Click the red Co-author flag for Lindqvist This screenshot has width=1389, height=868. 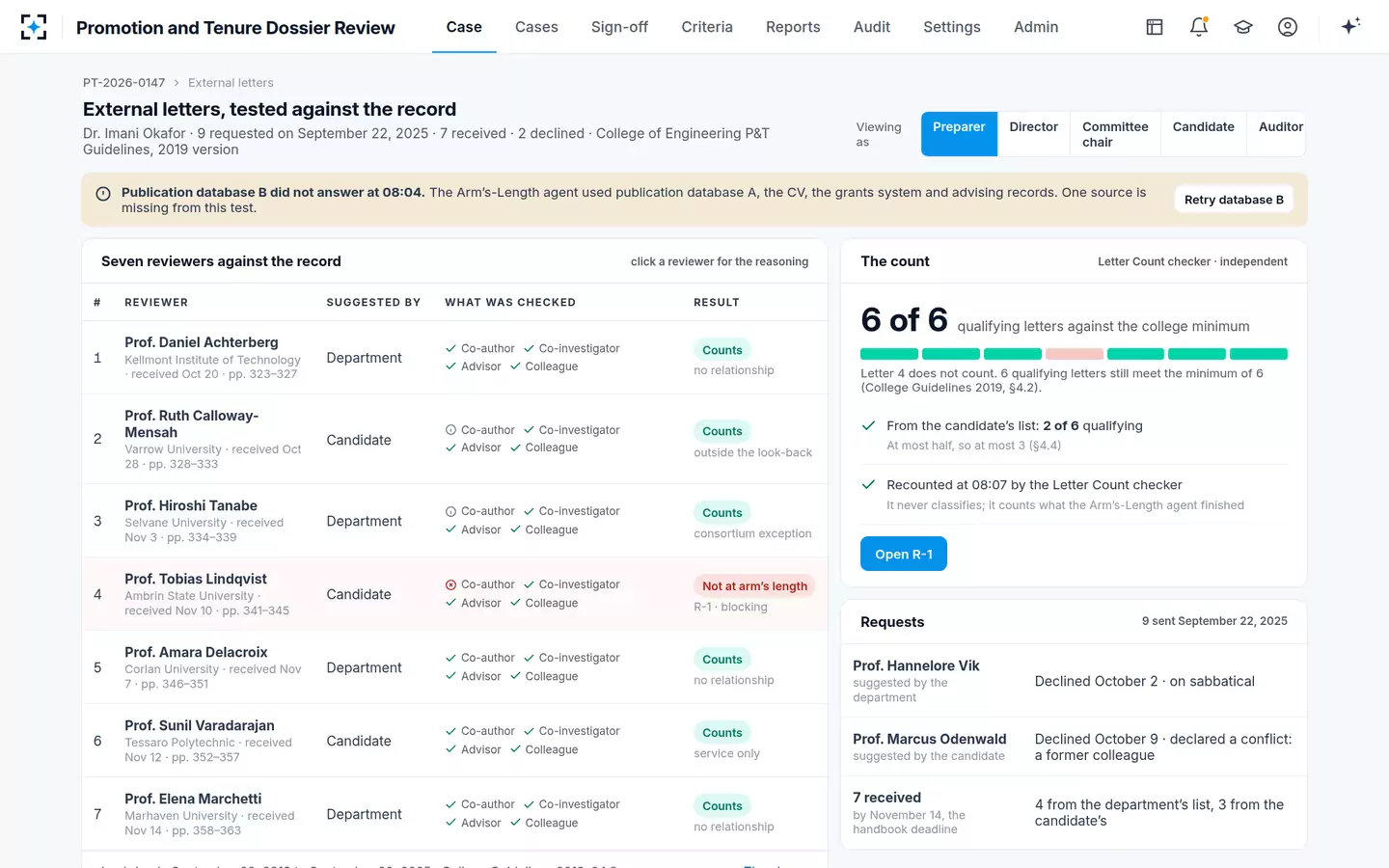click(450, 584)
